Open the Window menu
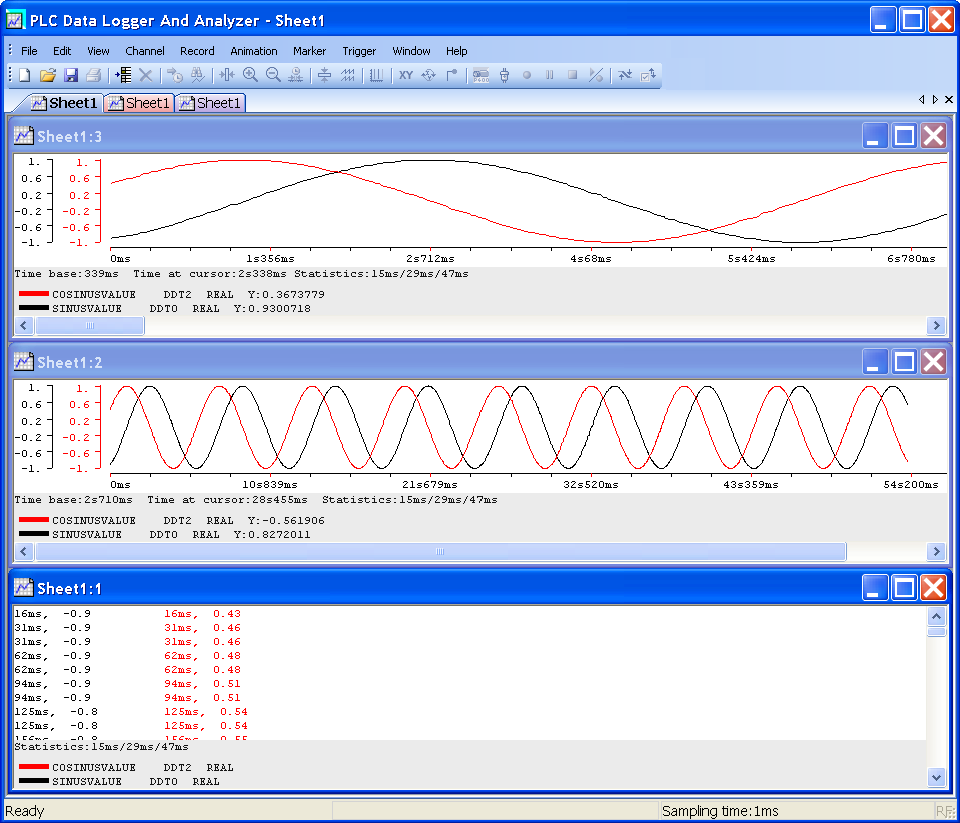The width and height of the screenshot is (960, 823). pyautogui.click(x=411, y=51)
